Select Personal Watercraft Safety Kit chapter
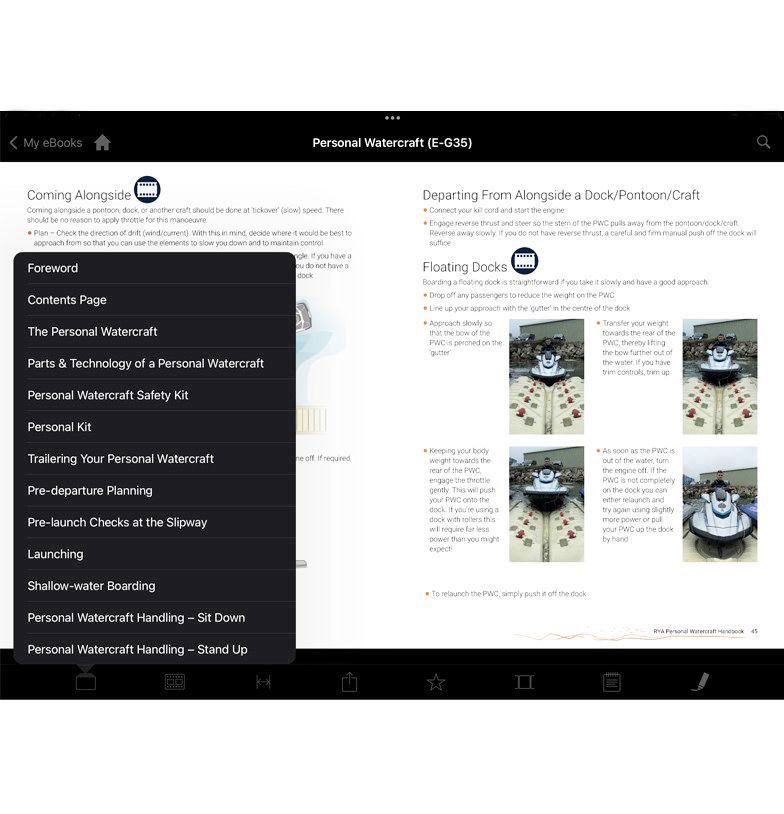The image size is (784, 814). (x=108, y=395)
